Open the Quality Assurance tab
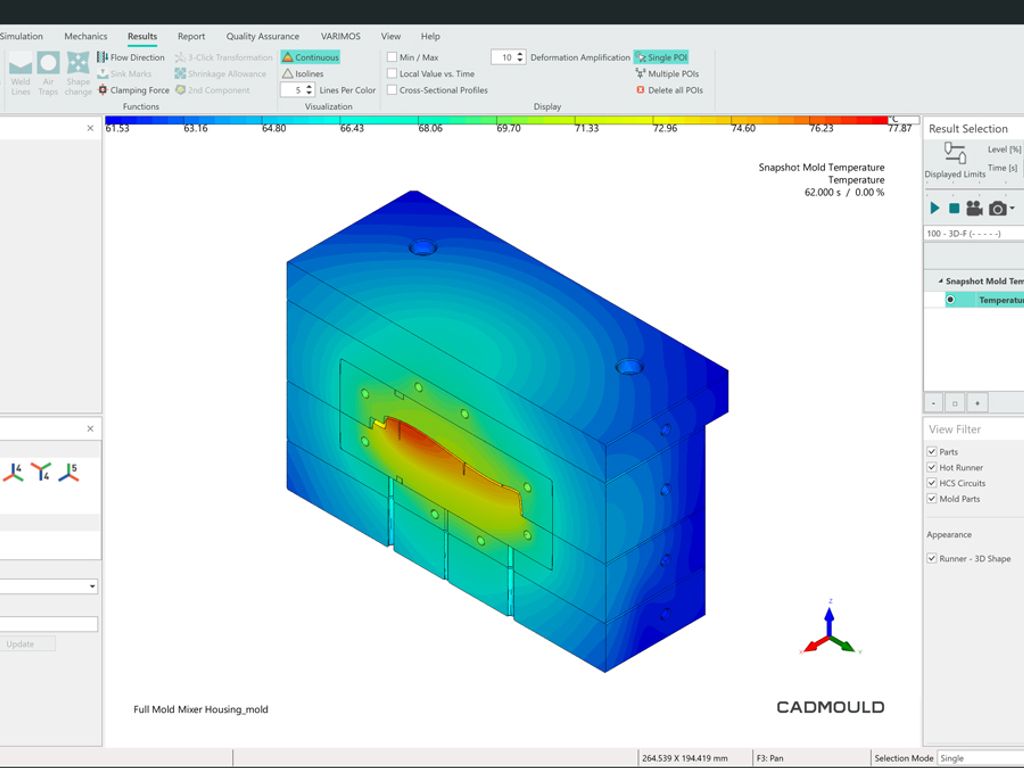 tap(264, 36)
